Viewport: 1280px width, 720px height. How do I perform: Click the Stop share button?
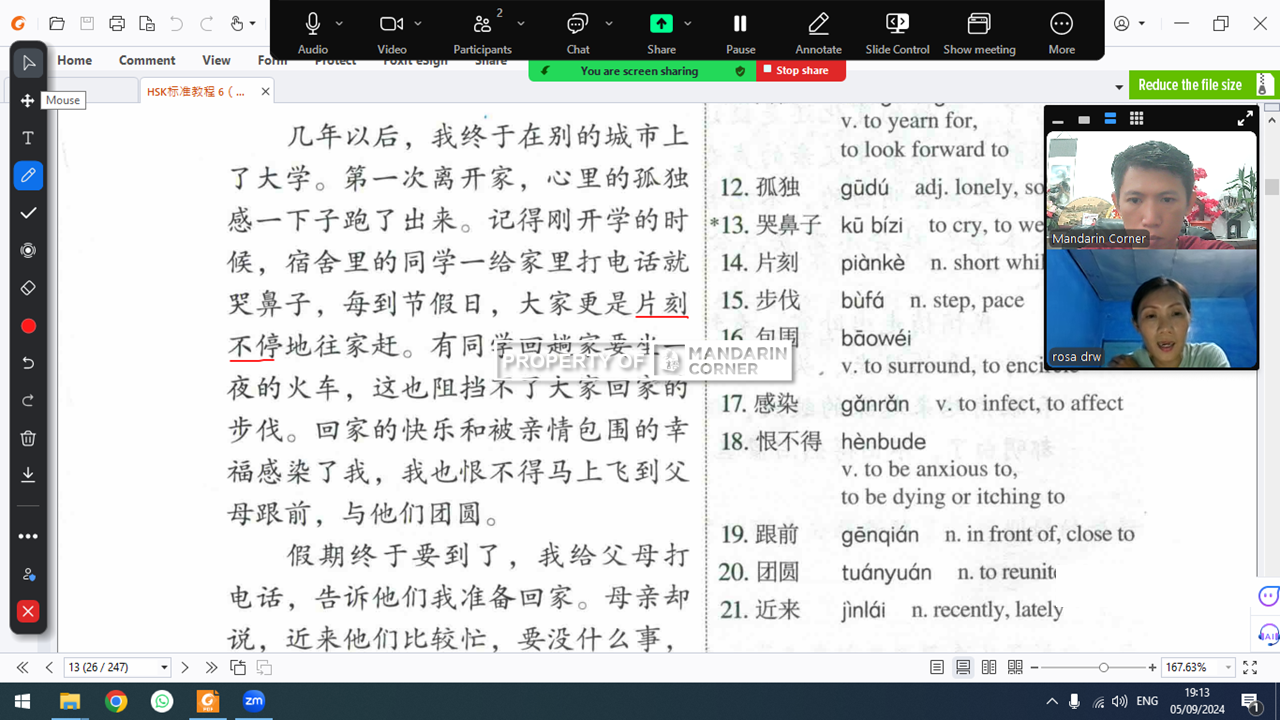[x=800, y=71]
